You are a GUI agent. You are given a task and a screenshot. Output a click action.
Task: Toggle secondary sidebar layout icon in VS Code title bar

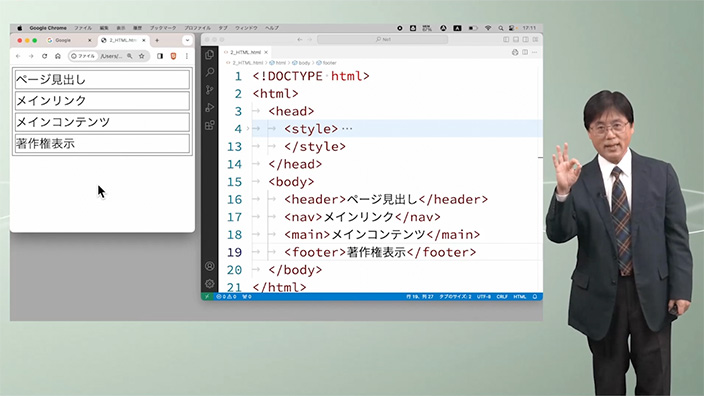526,40
